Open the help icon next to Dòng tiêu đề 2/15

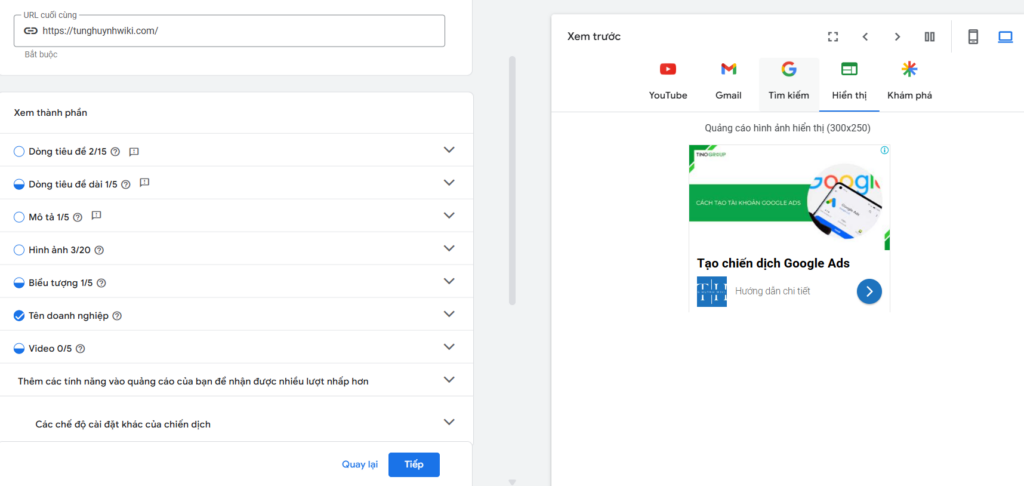pos(116,152)
